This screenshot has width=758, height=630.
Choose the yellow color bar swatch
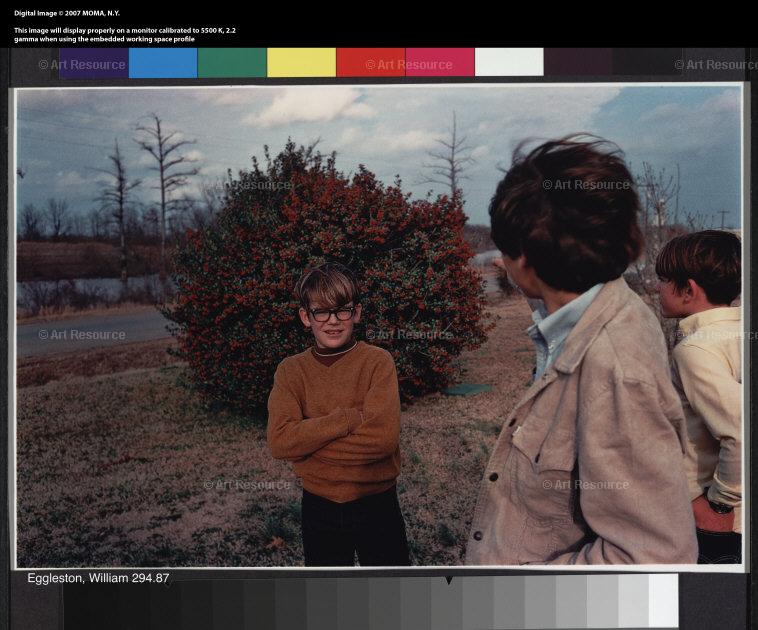pos(301,62)
